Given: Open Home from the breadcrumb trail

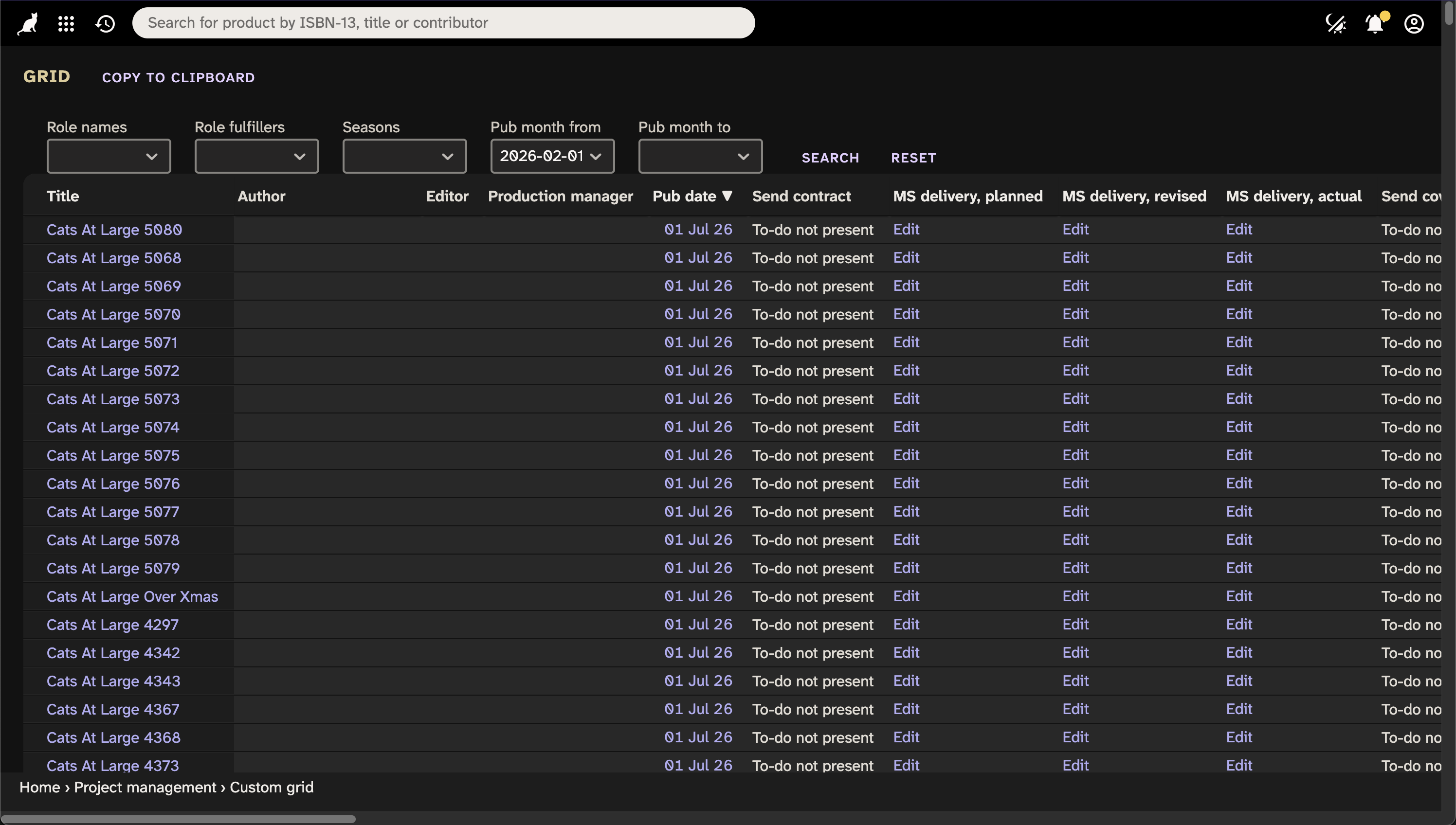Looking at the screenshot, I should tap(39, 787).
